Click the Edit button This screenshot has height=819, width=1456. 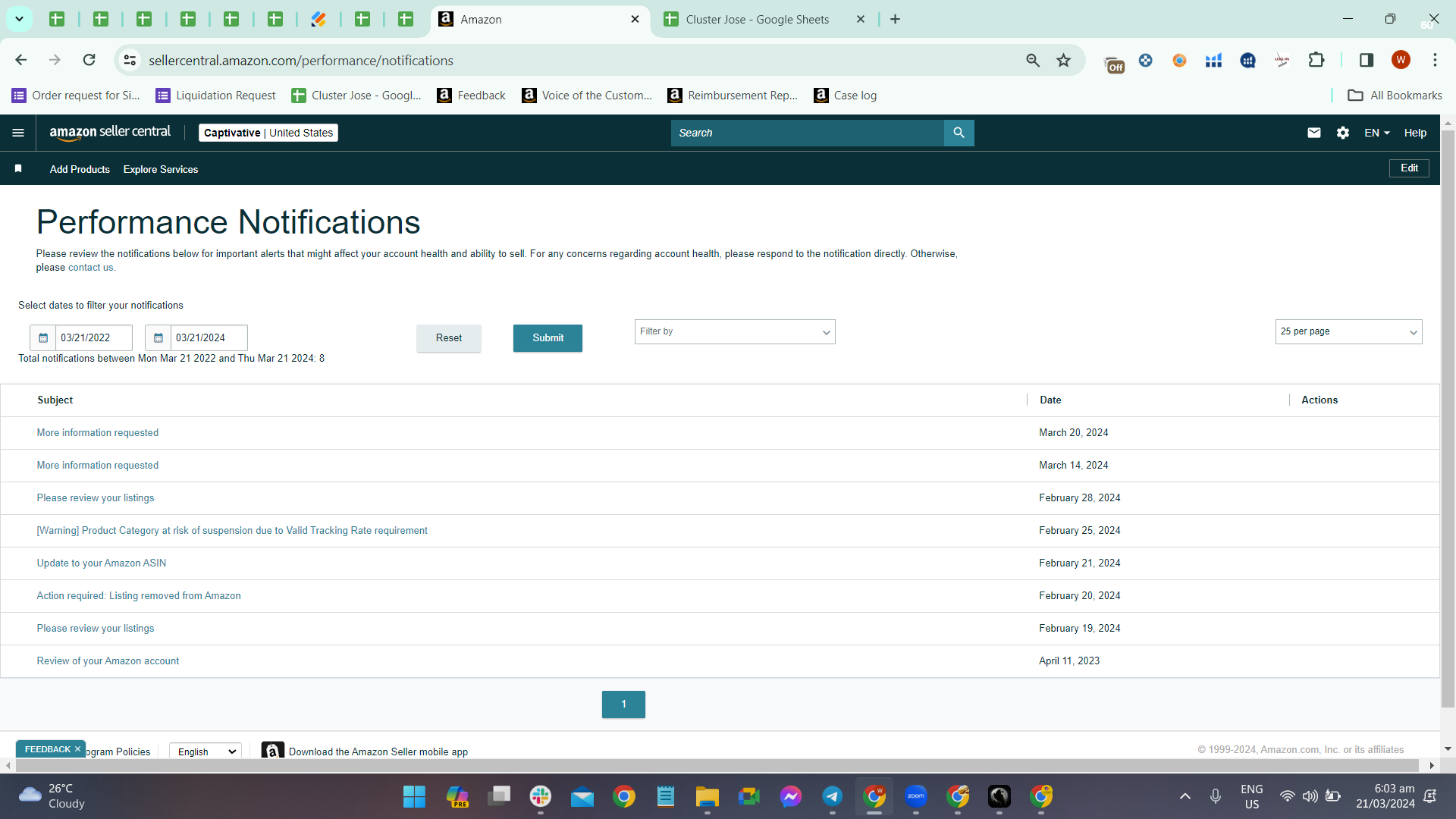coord(1409,168)
